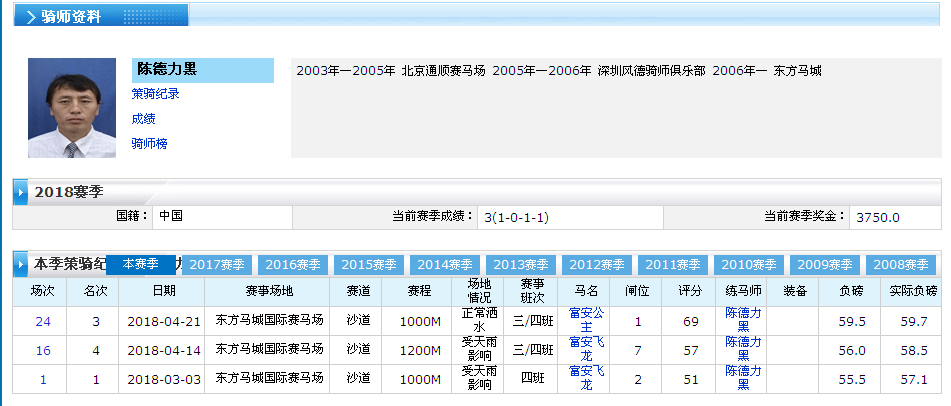Open the 骑师榜 link

149,144
